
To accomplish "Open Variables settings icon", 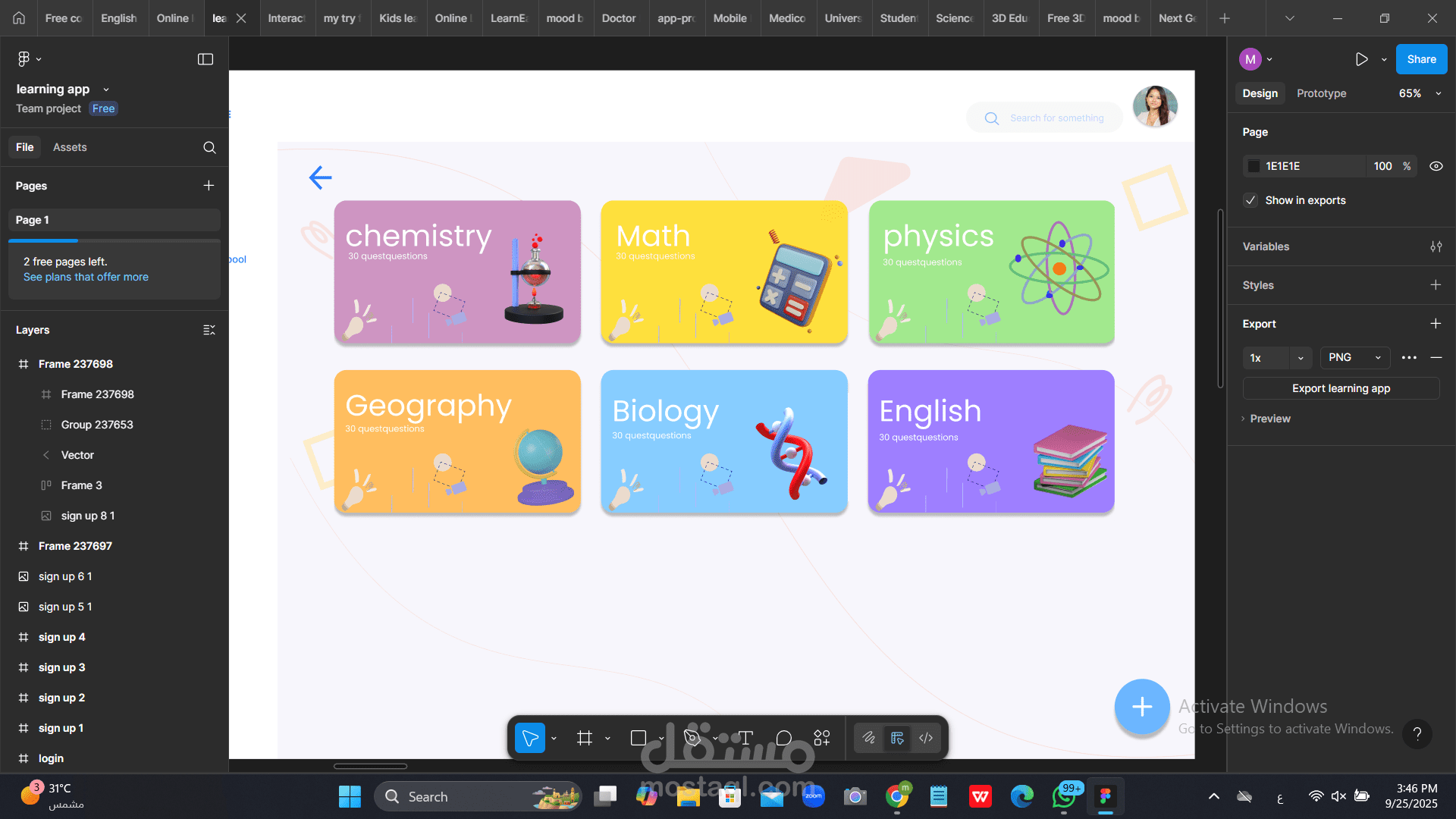I will [1436, 246].
